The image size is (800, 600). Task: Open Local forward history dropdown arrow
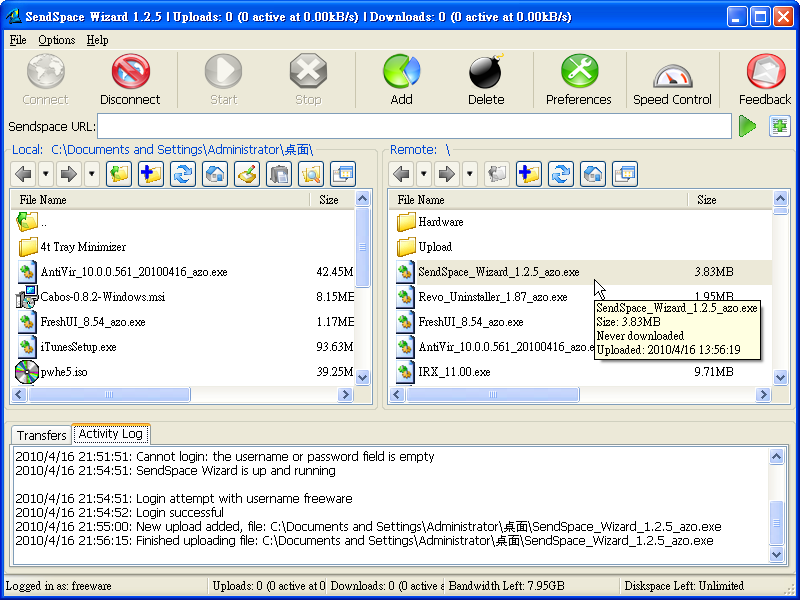coord(91,174)
